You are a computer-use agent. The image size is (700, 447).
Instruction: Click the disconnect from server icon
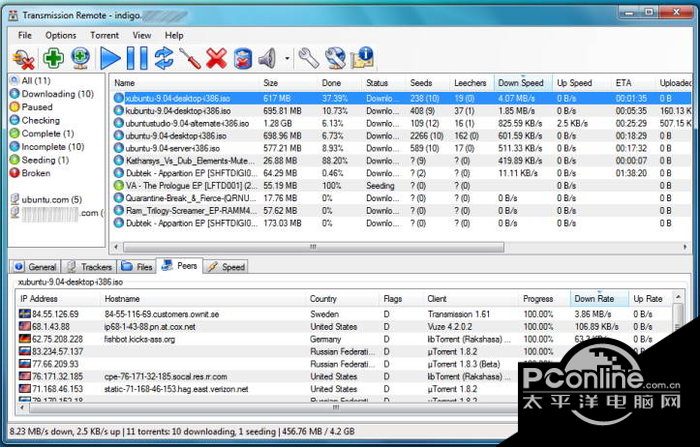(23, 58)
